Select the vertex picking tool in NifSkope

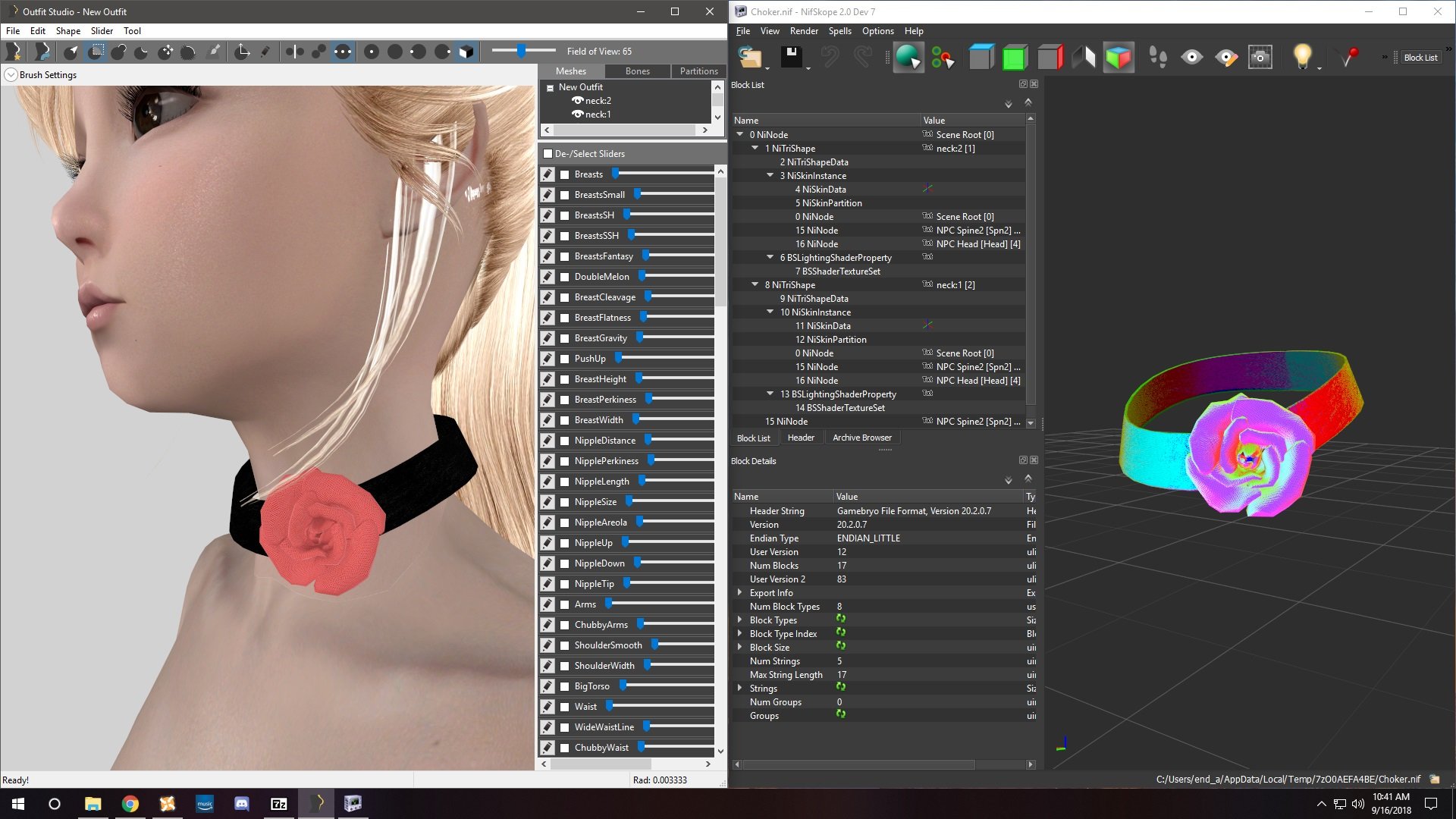click(x=943, y=58)
